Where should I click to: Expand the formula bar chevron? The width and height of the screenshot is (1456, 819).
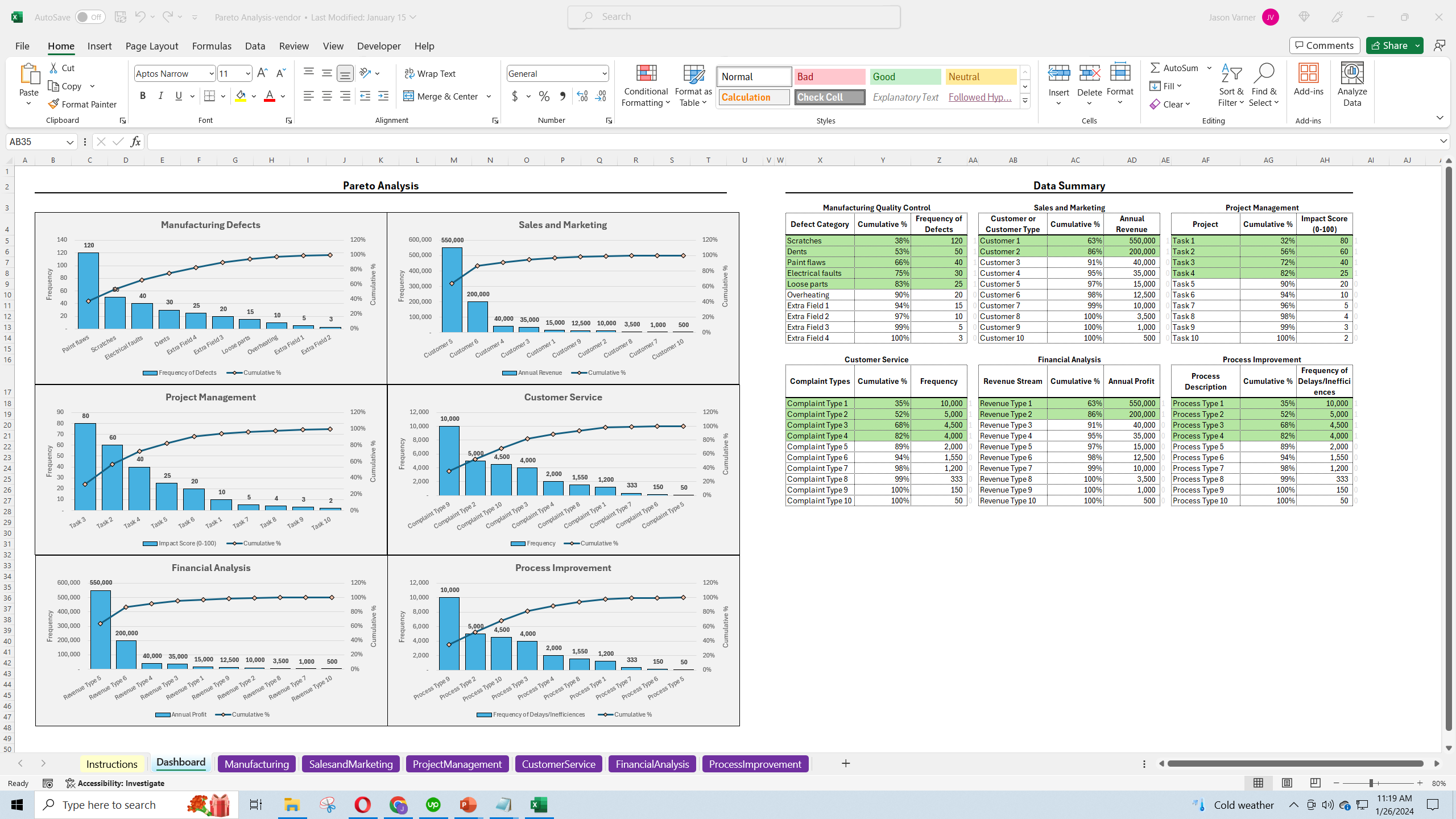pos(1443,141)
